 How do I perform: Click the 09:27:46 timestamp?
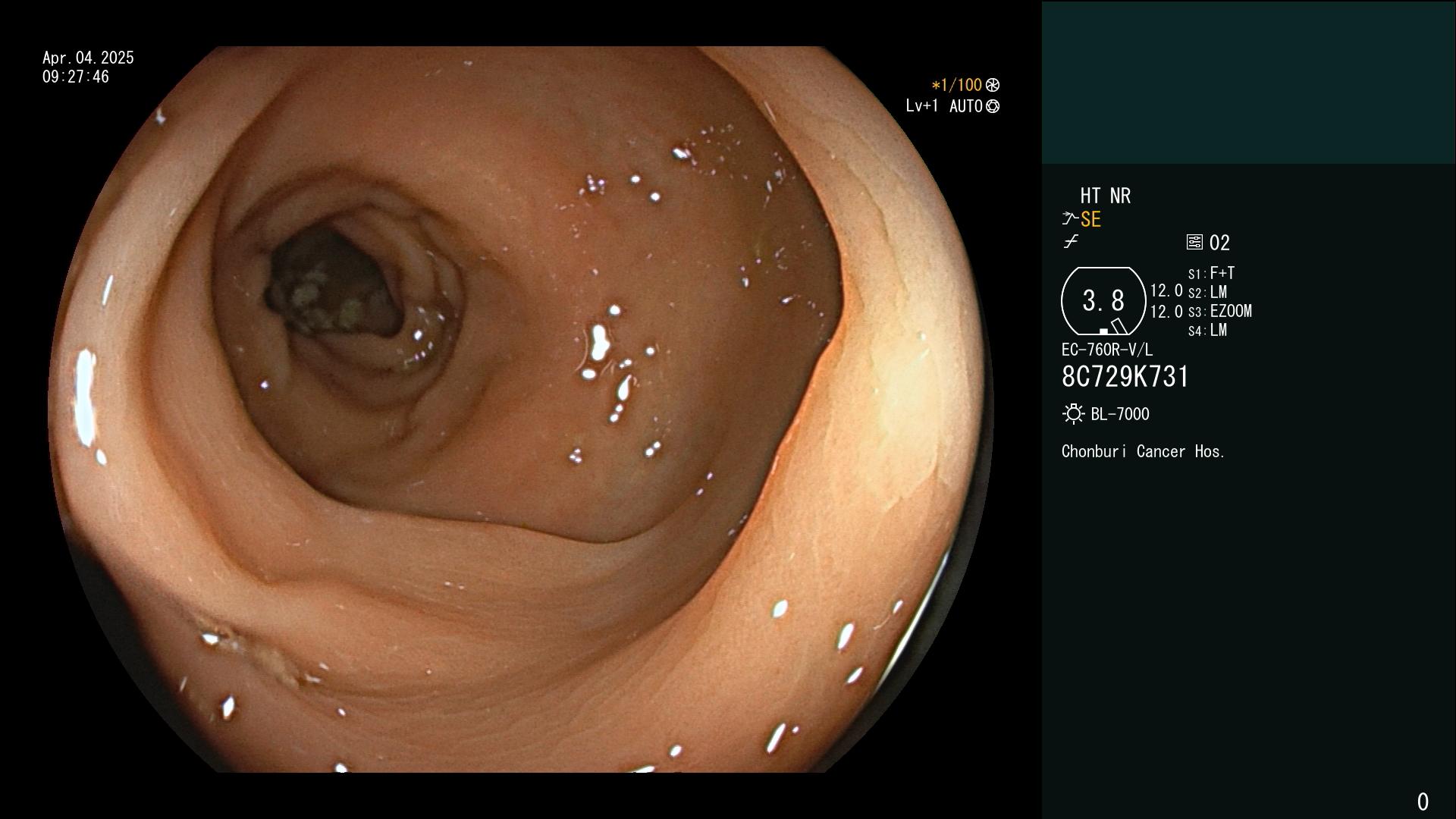[76, 77]
